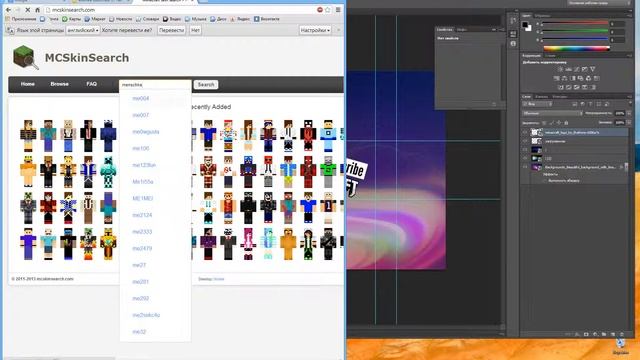Click the foreground color swatch in Photoshop
The height and width of the screenshot is (360, 640).
pyautogui.click(x=525, y=24)
